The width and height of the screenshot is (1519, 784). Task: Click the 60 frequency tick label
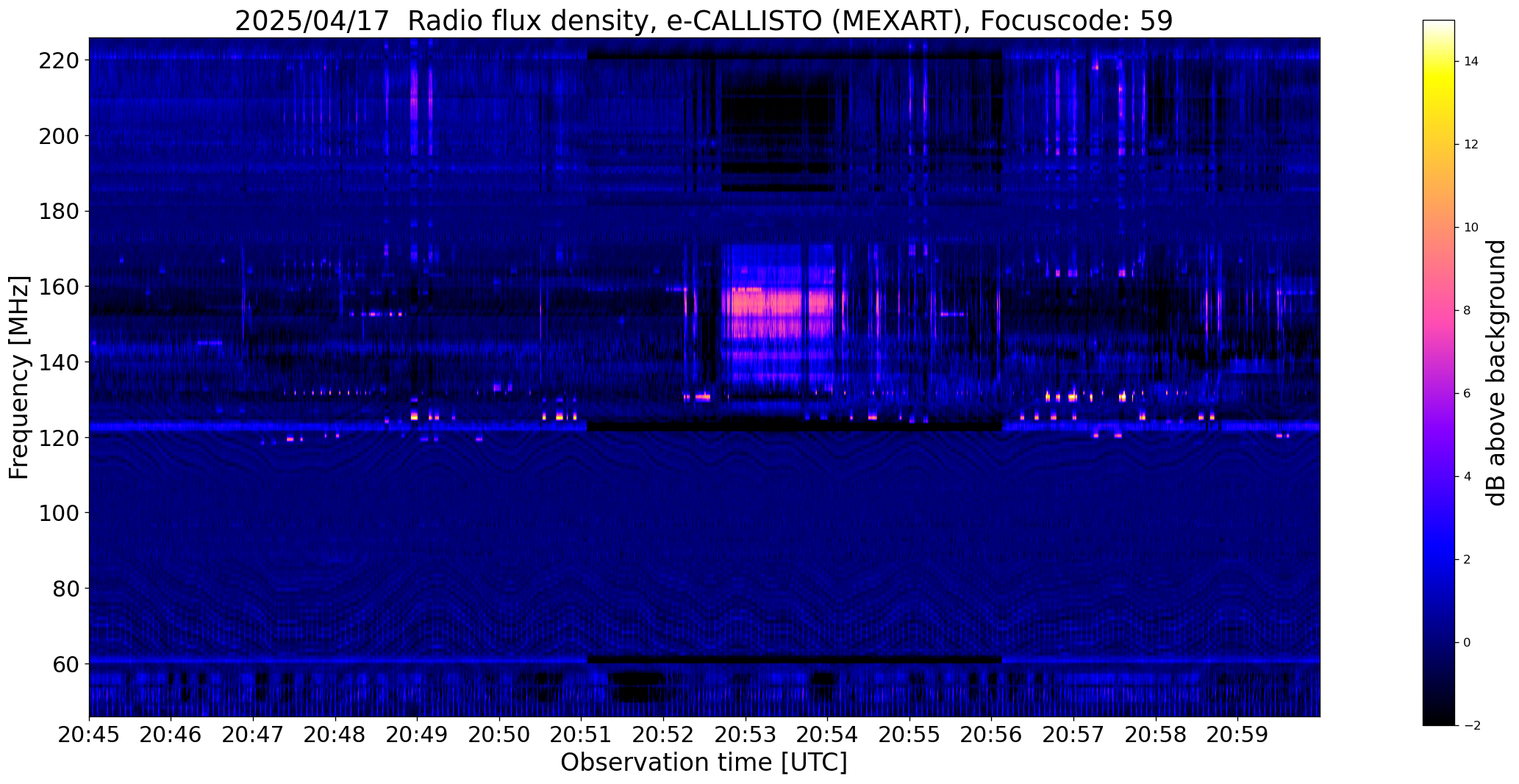[x=67, y=664]
